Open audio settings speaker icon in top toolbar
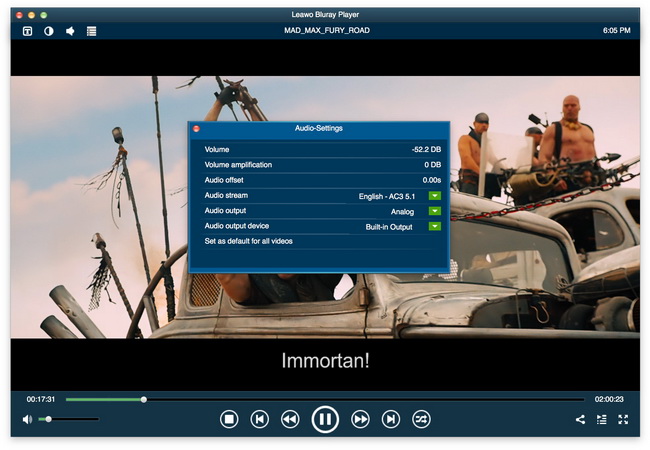The width and height of the screenshot is (650, 450). (x=70, y=31)
